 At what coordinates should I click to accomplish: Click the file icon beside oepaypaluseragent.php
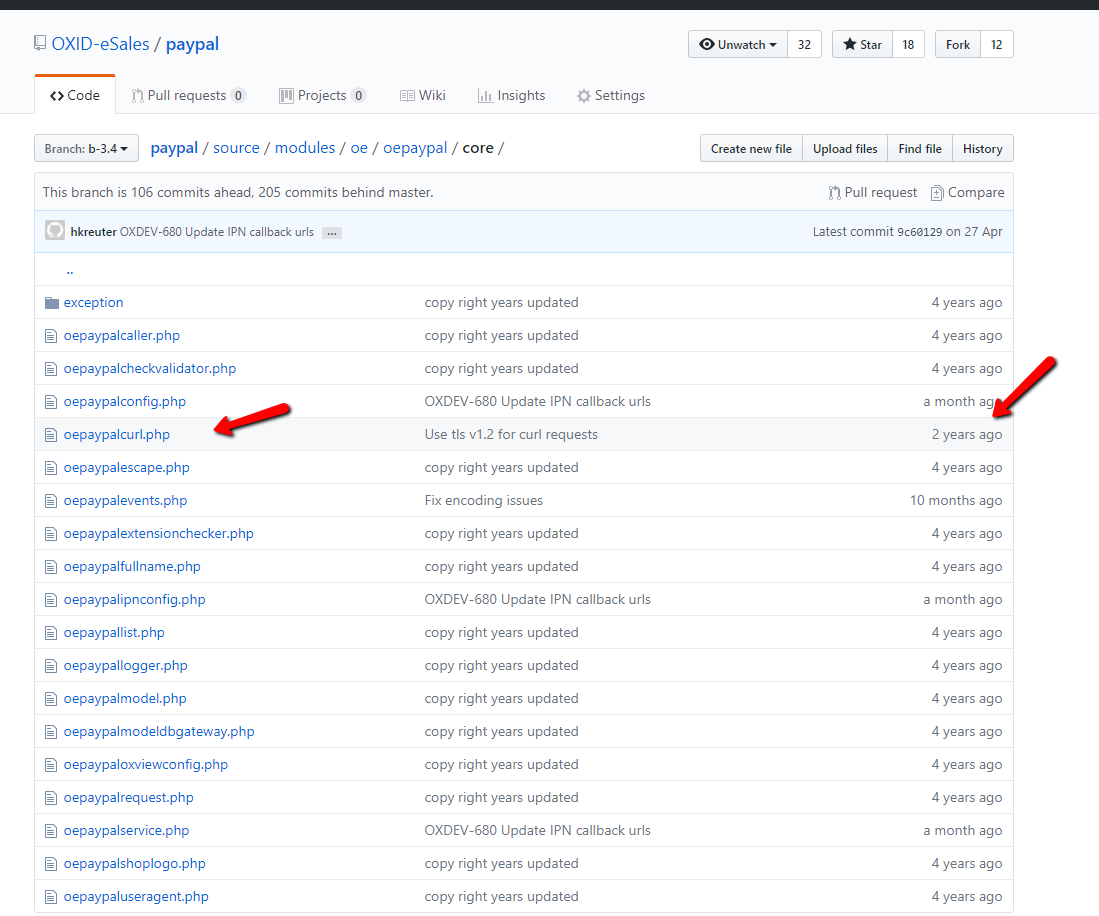click(50, 896)
